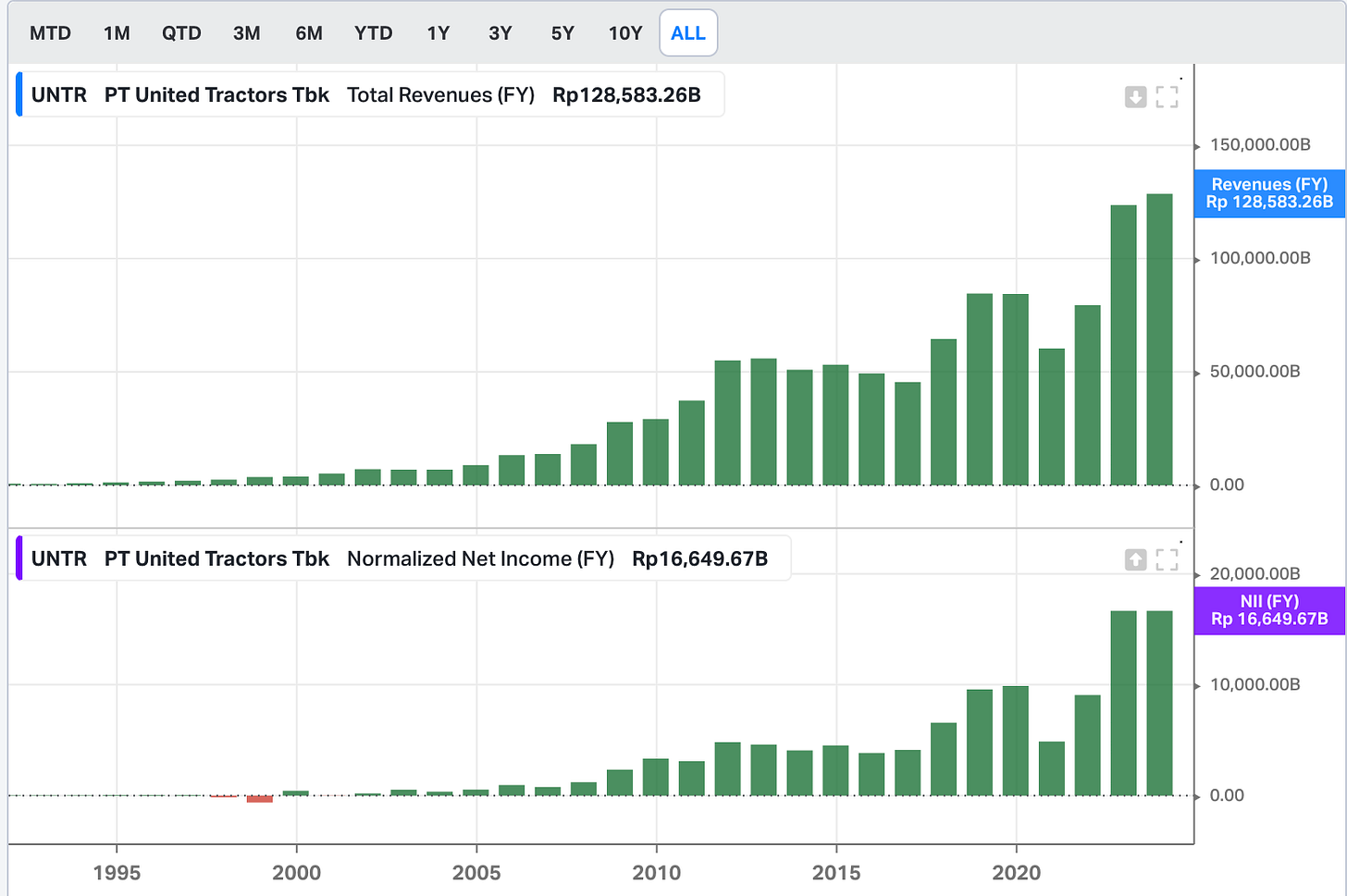Move Normalized Net Income pane up arrow
The image size is (1347, 896).
[x=1135, y=559]
